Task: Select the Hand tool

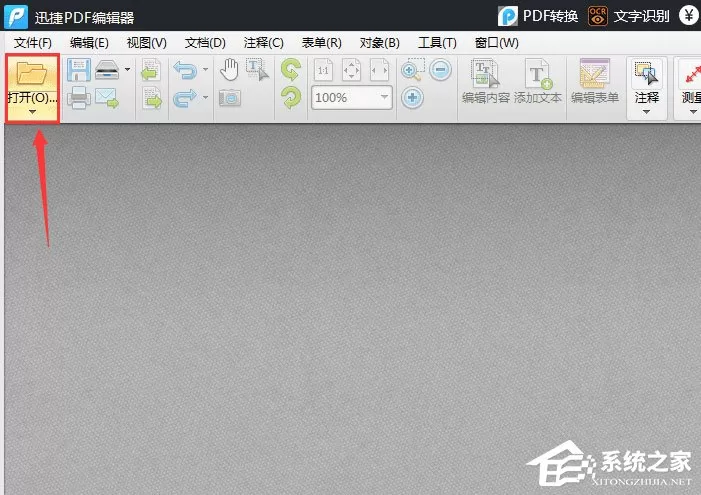Action: pos(229,70)
